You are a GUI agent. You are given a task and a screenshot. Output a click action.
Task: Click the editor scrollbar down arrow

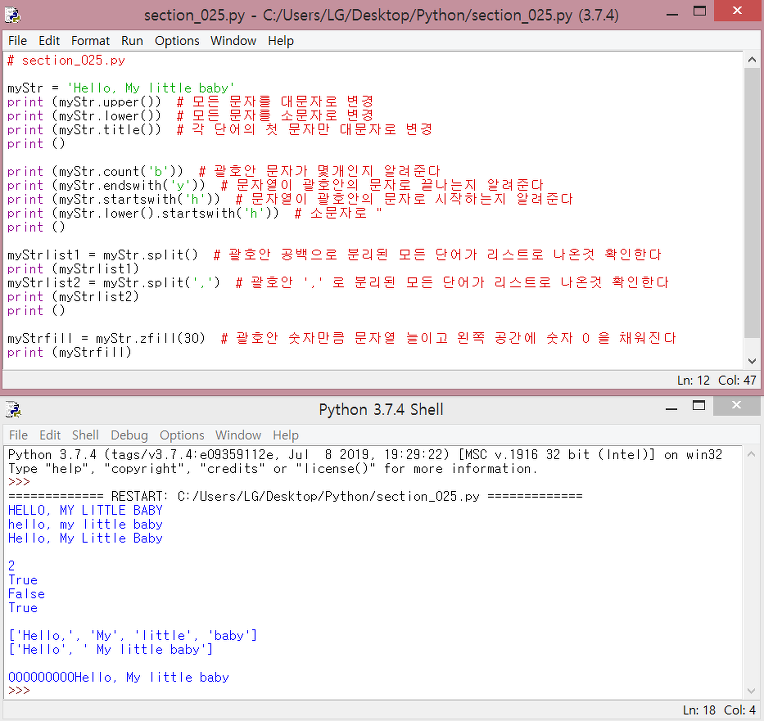(752, 361)
